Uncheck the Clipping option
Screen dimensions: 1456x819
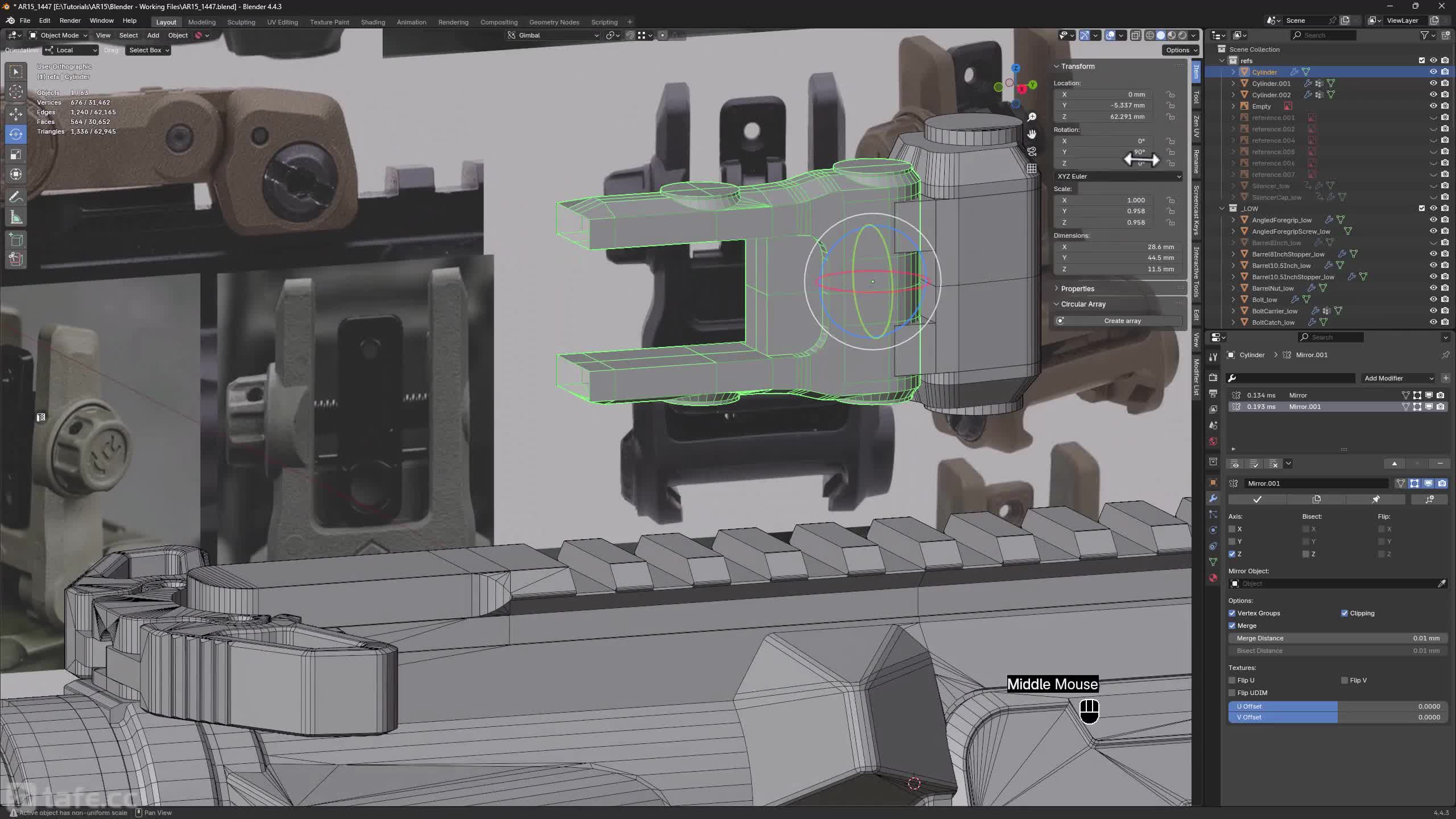pos(1345,613)
